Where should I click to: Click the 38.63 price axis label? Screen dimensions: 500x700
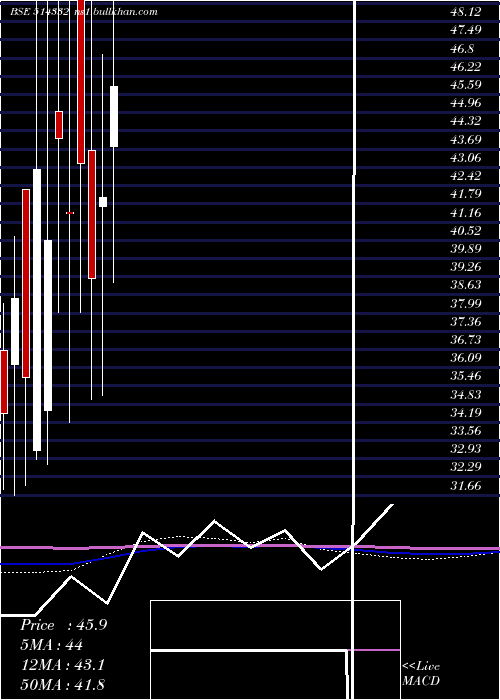[x=466, y=285]
